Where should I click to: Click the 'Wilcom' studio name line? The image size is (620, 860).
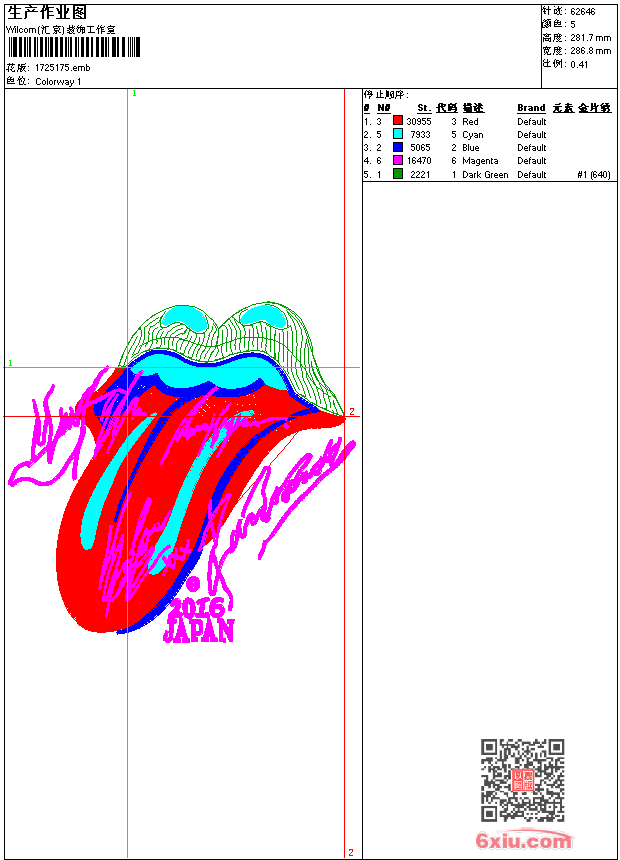tap(61, 30)
